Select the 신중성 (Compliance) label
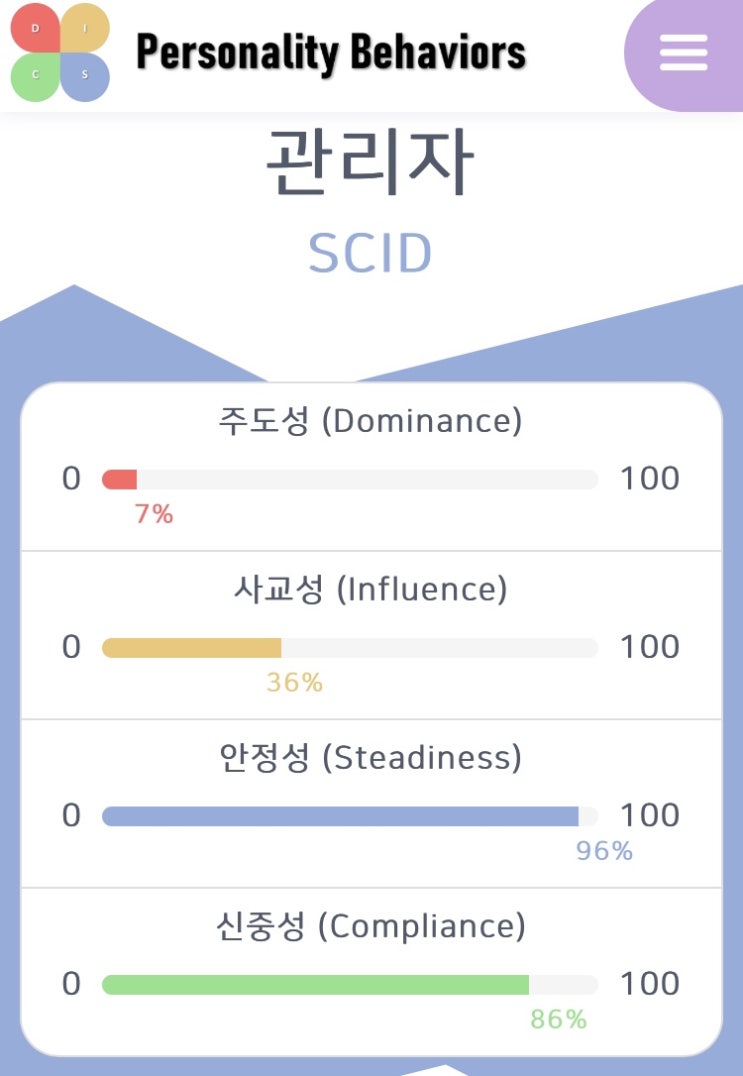 (370, 927)
